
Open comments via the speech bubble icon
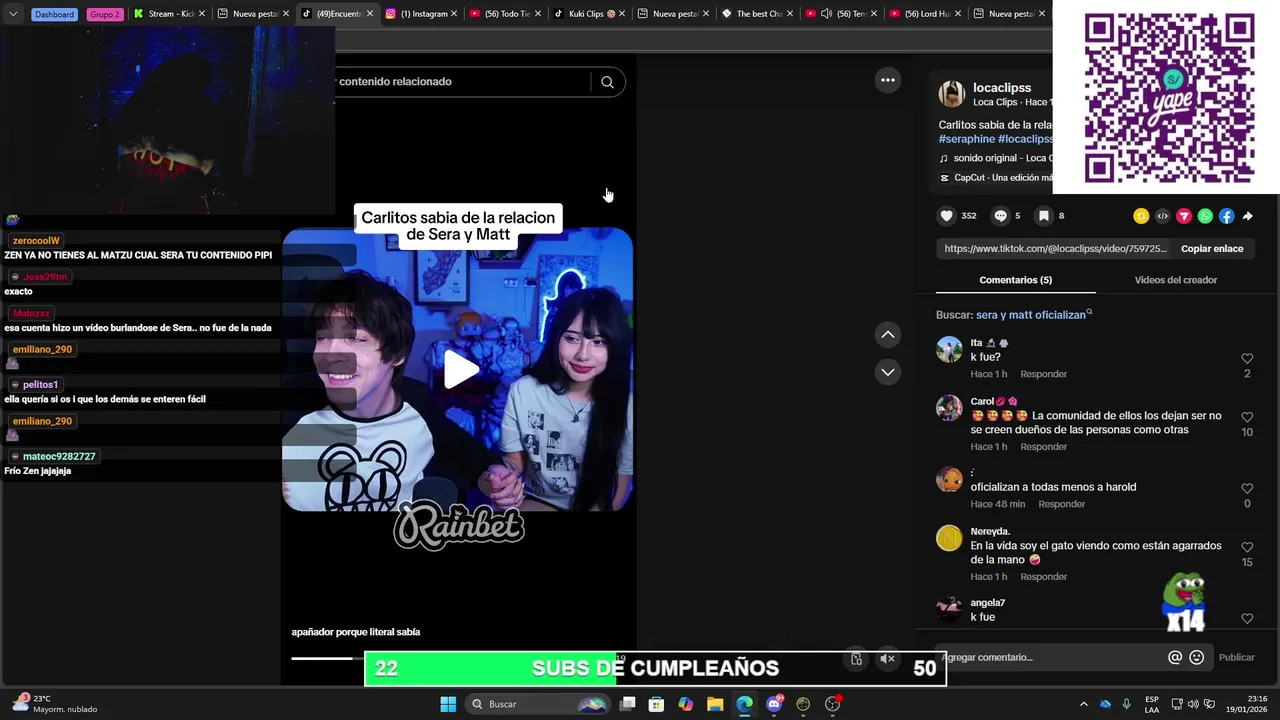coord(1000,216)
